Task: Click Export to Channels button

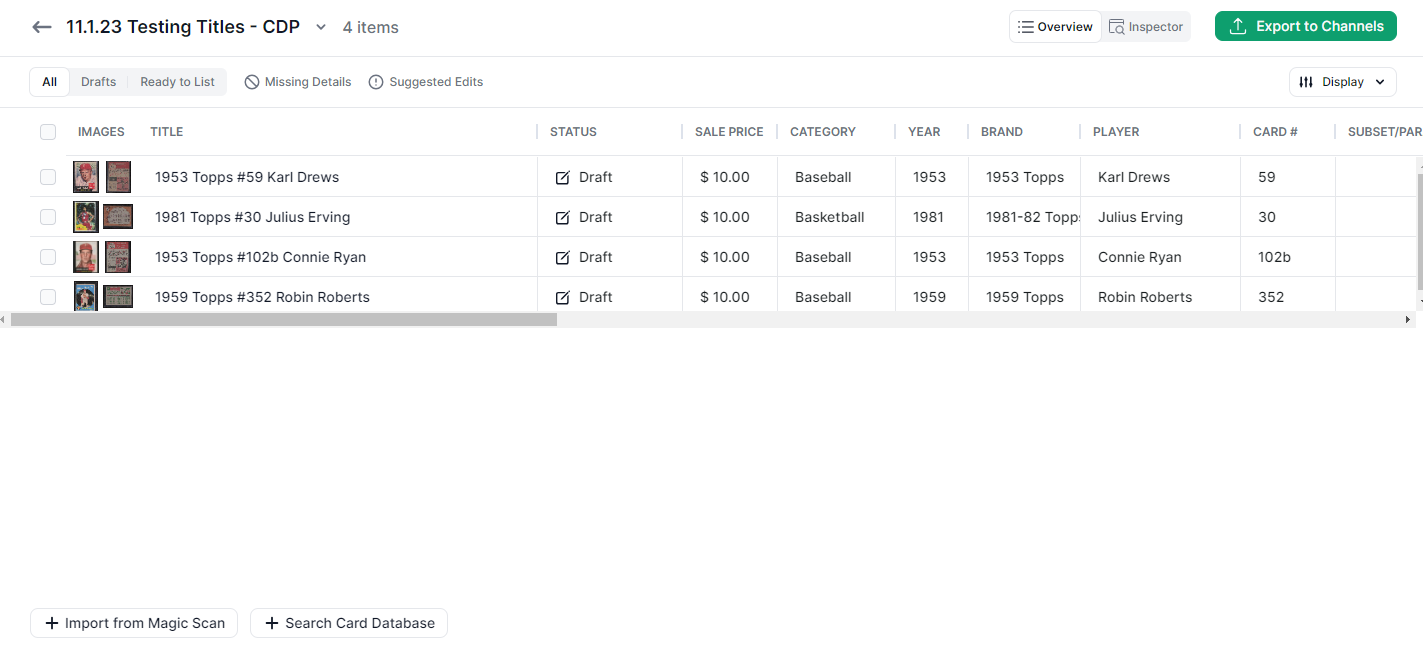Action: click(1306, 26)
